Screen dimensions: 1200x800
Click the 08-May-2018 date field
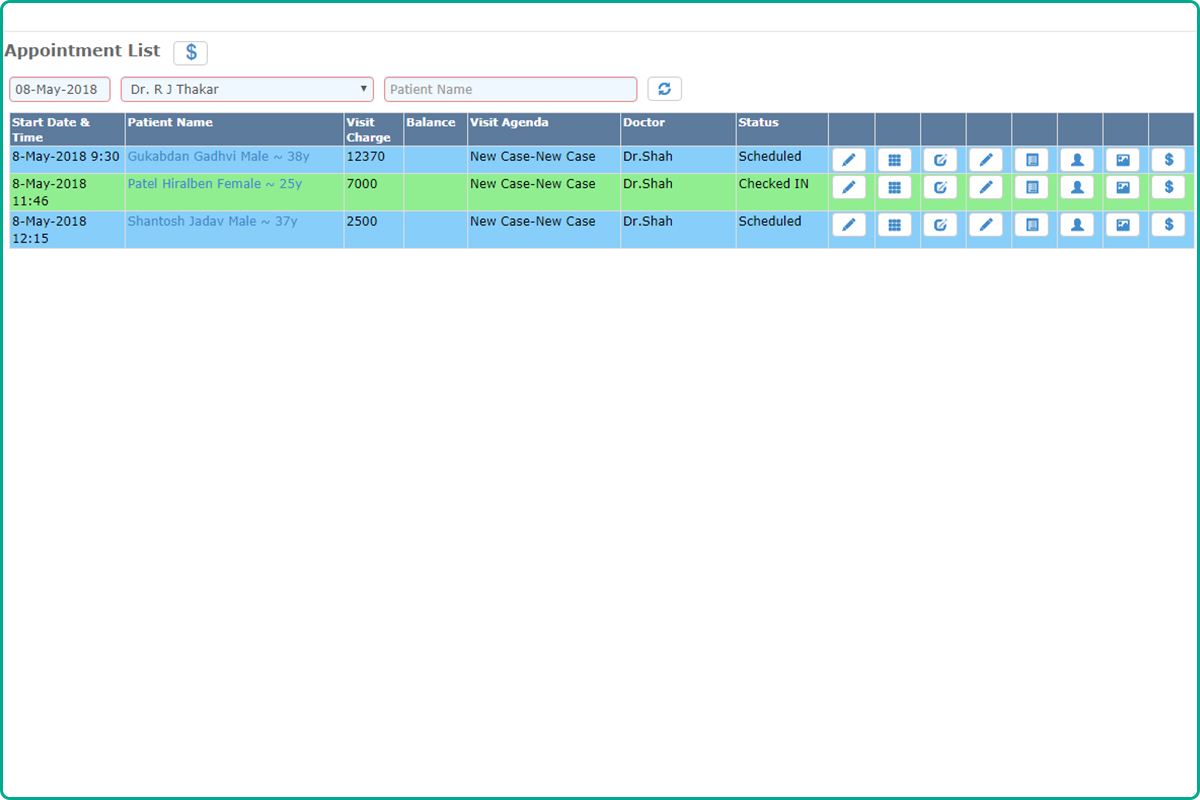click(x=59, y=89)
